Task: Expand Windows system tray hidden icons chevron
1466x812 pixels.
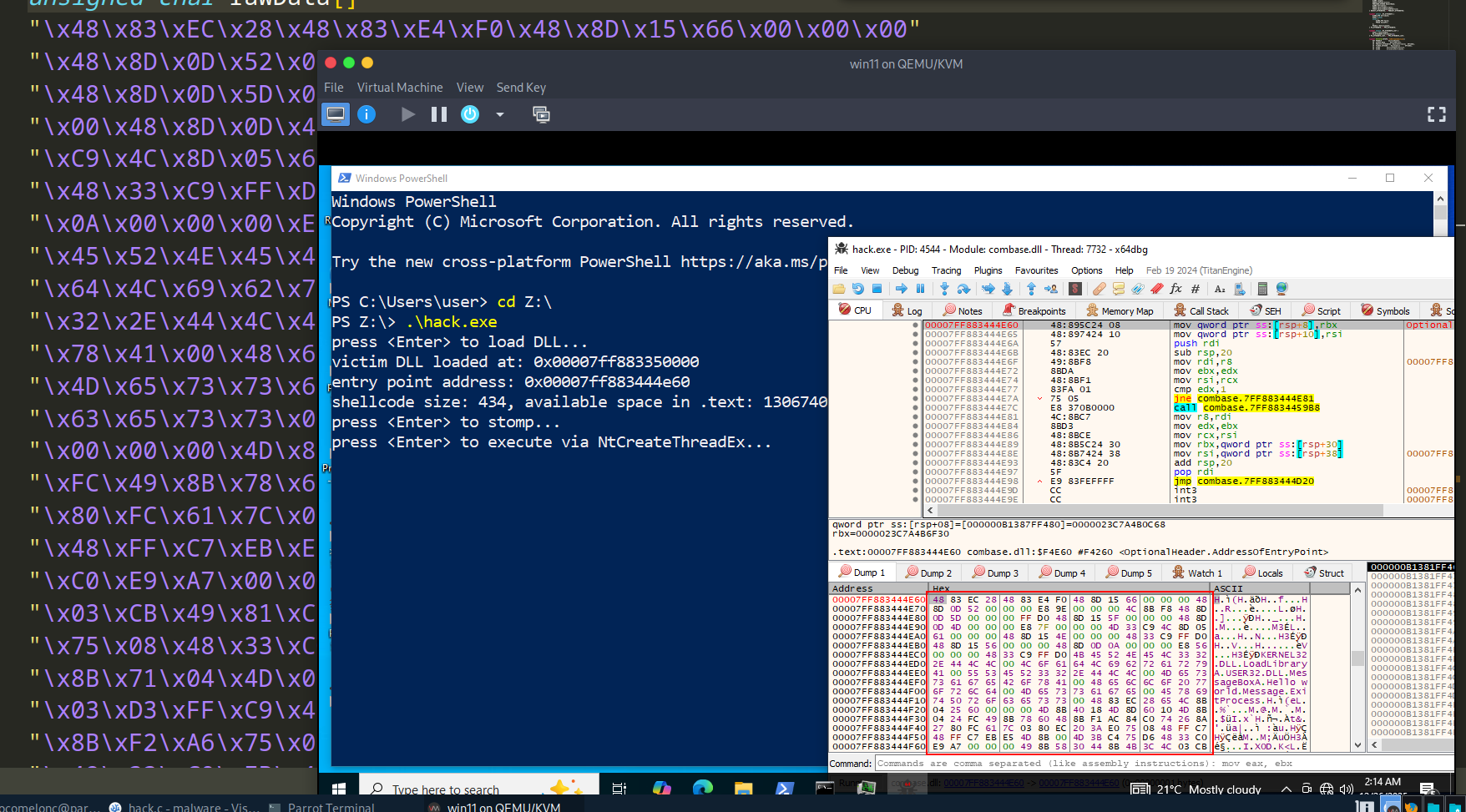Action: [1286, 789]
